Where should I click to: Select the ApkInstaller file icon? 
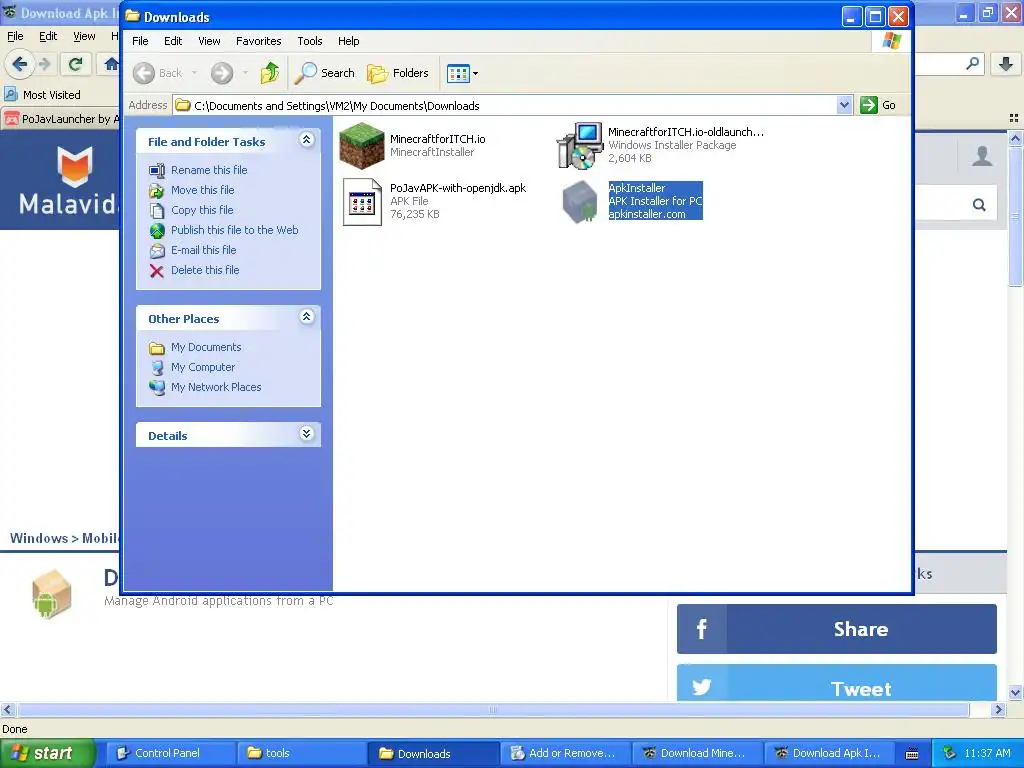coord(579,202)
